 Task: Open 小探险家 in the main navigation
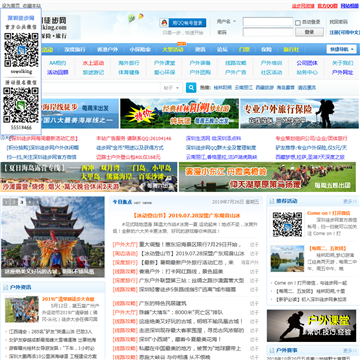coord(140,50)
